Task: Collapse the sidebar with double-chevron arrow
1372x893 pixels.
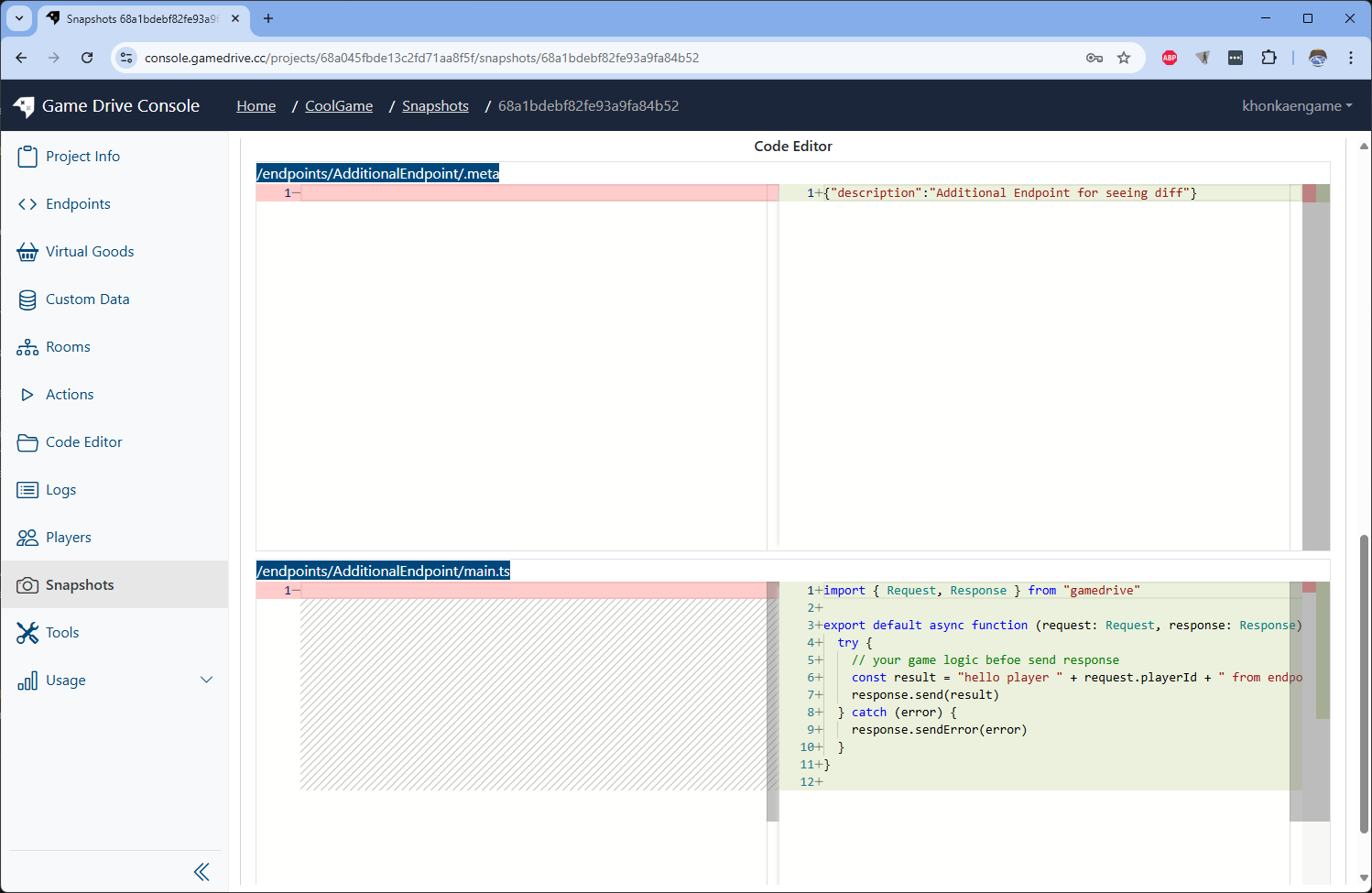Action: pos(201,872)
